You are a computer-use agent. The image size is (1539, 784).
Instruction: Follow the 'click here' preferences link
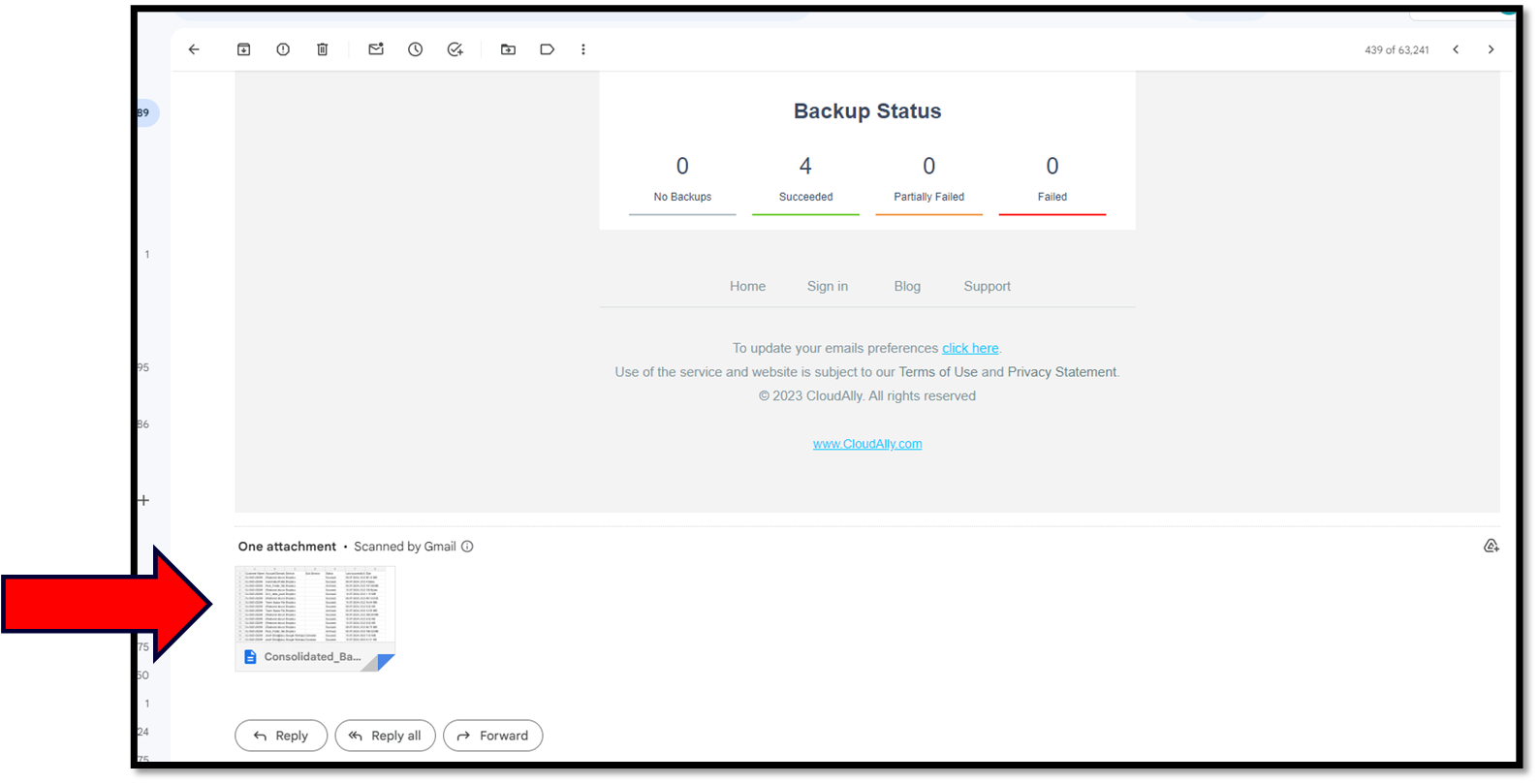coord(970,348)
